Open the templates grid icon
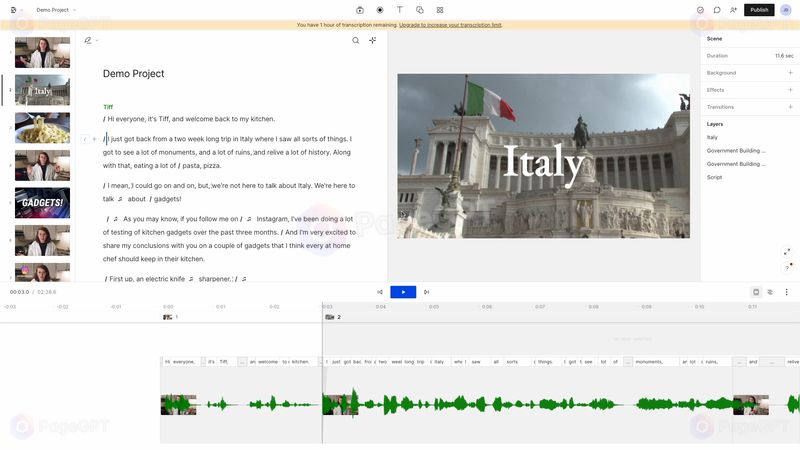Screen dimensions: 800x450 440,10
